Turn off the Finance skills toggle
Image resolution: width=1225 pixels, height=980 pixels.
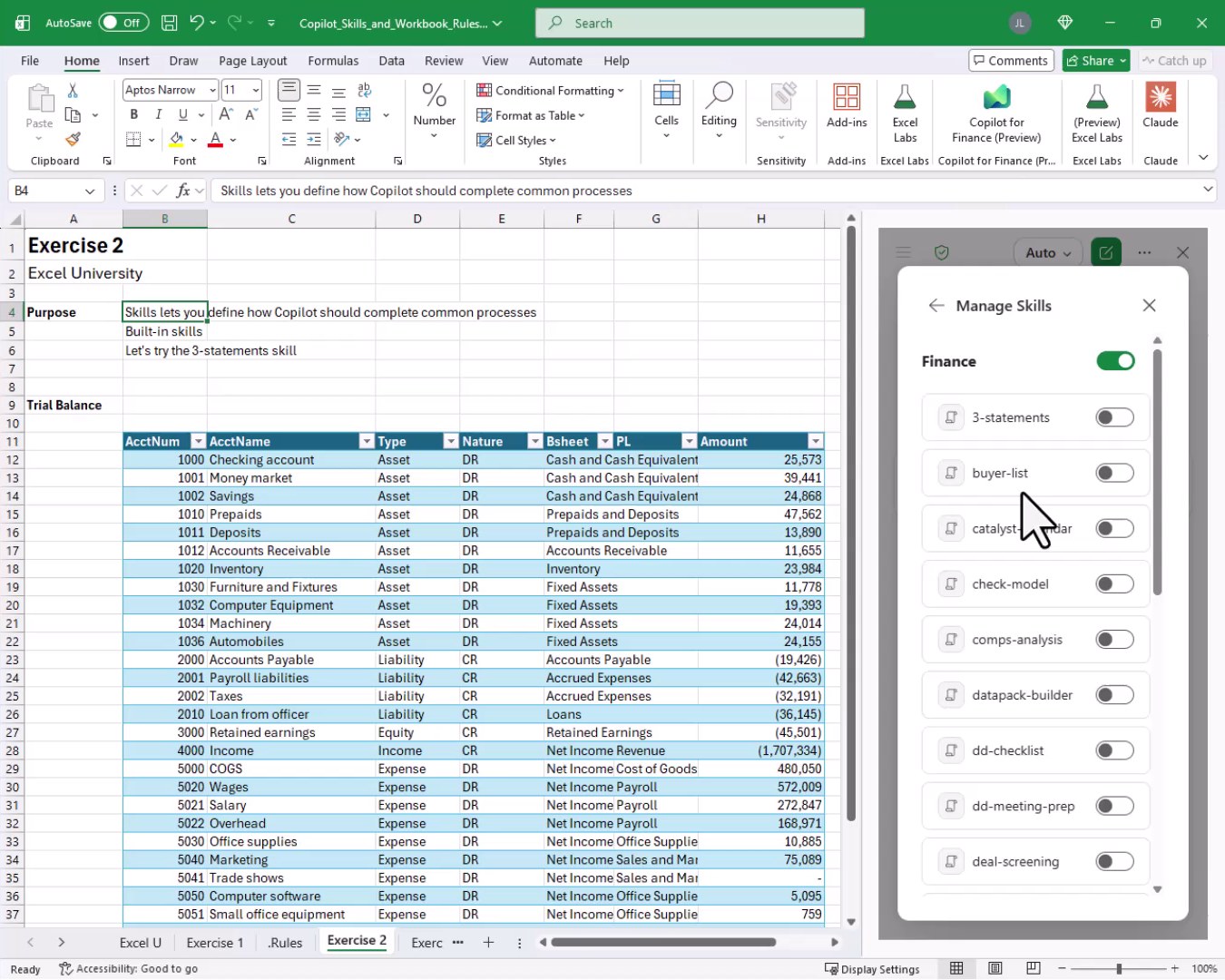pos(1115,361)
